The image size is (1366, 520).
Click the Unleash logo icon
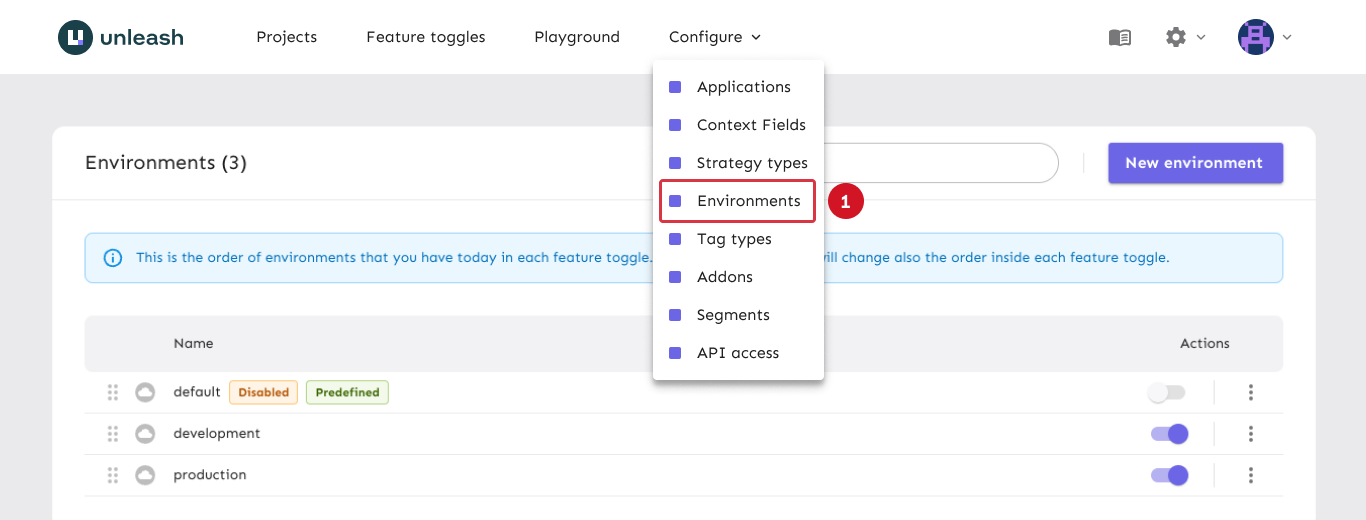[x=75, y=37]
